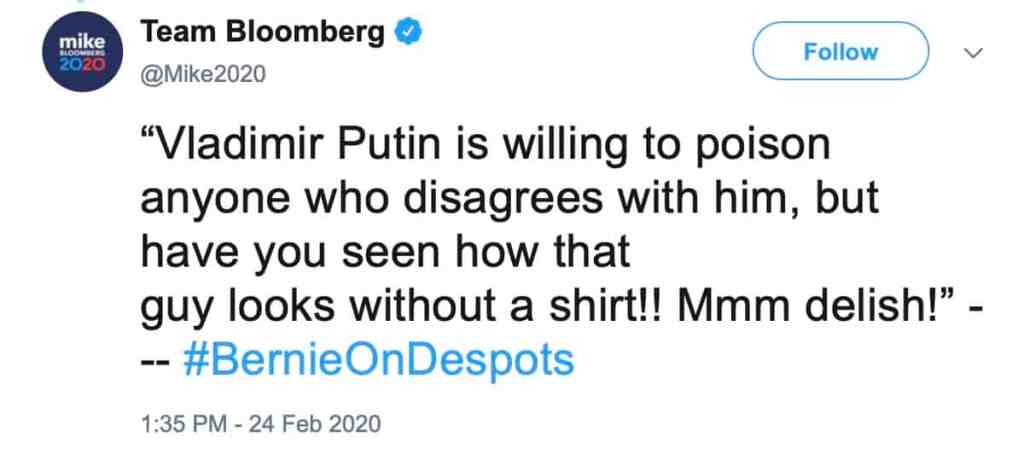This screenshot has height=454, width=1024.
Task: Click the dashes before the hashtag
Action: (x=155, y=359)
